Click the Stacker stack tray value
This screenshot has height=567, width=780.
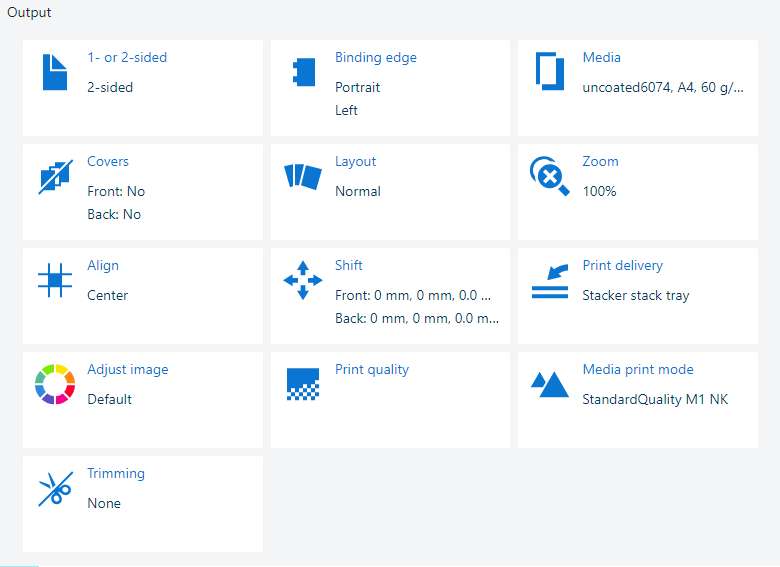[636, 295]
